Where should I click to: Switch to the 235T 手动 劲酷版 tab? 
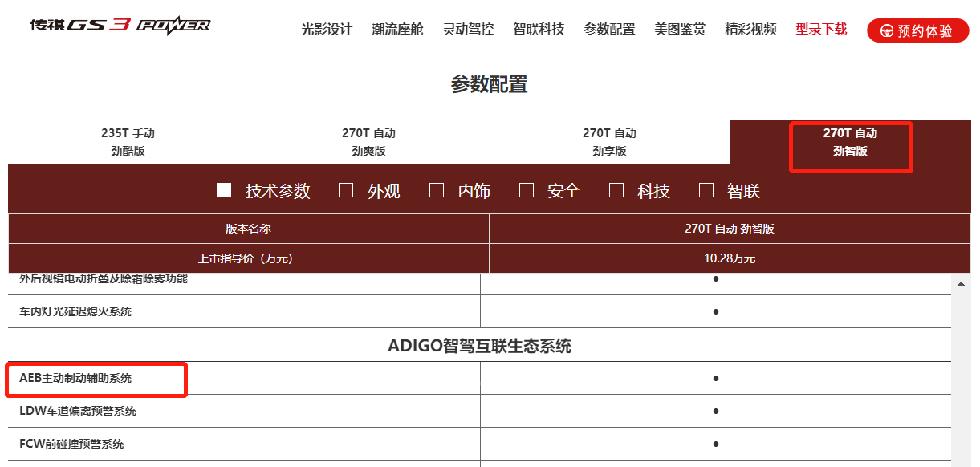click(128, 142)
